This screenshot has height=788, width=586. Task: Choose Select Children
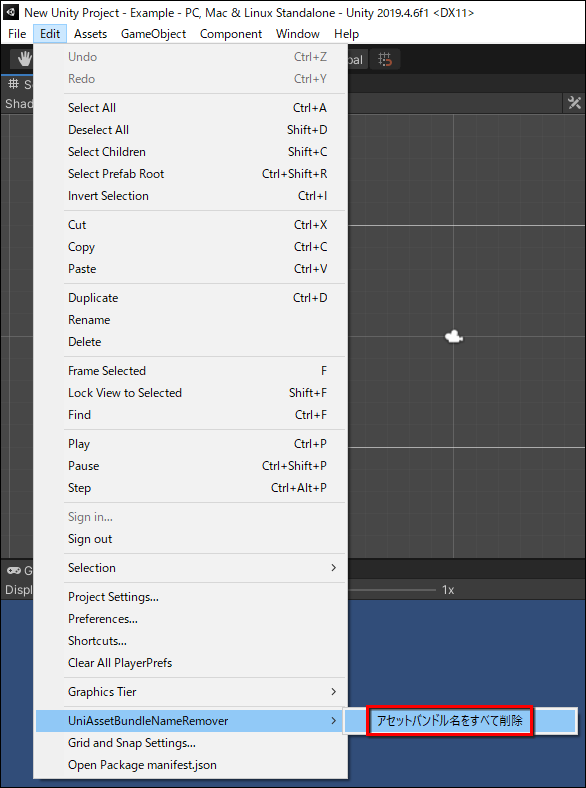click(190, 152)
